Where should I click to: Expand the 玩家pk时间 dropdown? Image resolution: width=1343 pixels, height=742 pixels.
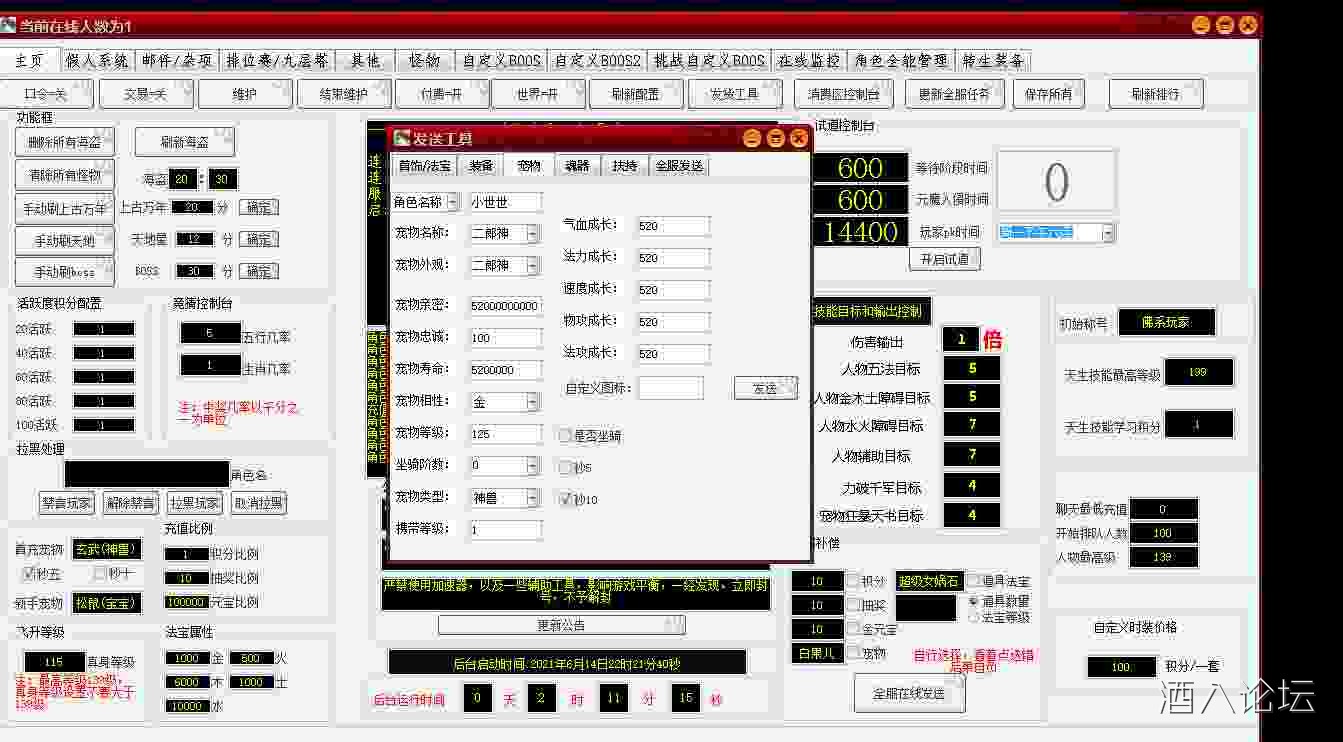(1107, 232)
